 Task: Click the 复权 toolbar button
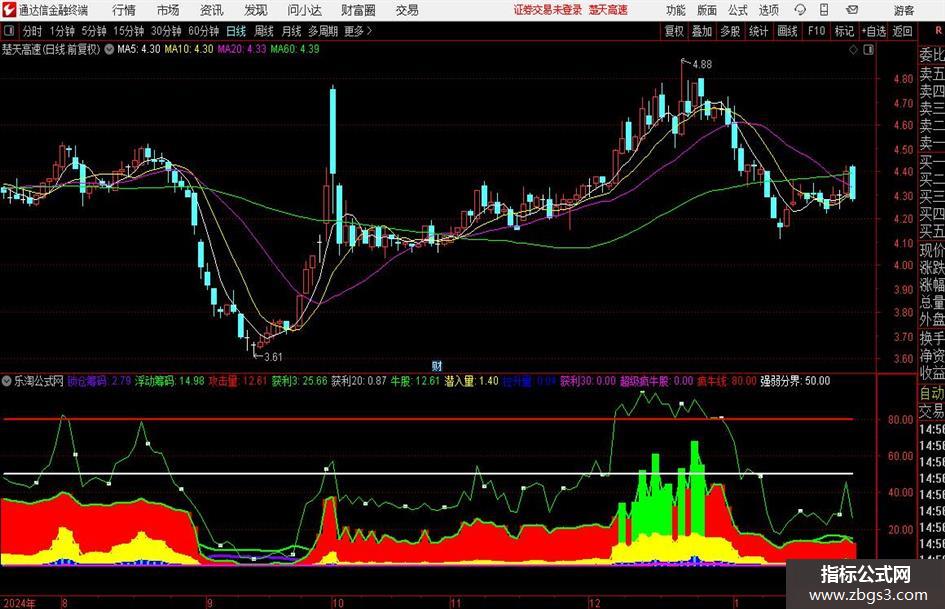coord(674,31)
